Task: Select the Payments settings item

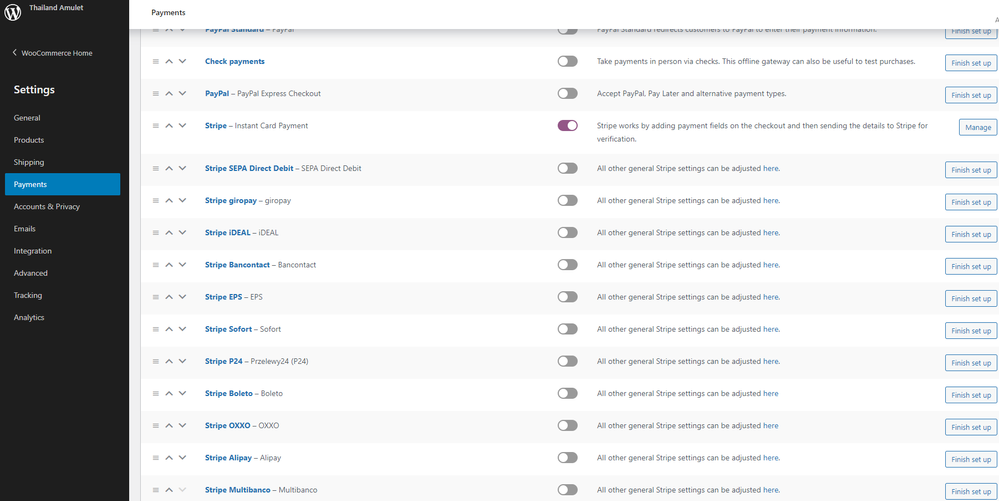Action: point(62,184)
